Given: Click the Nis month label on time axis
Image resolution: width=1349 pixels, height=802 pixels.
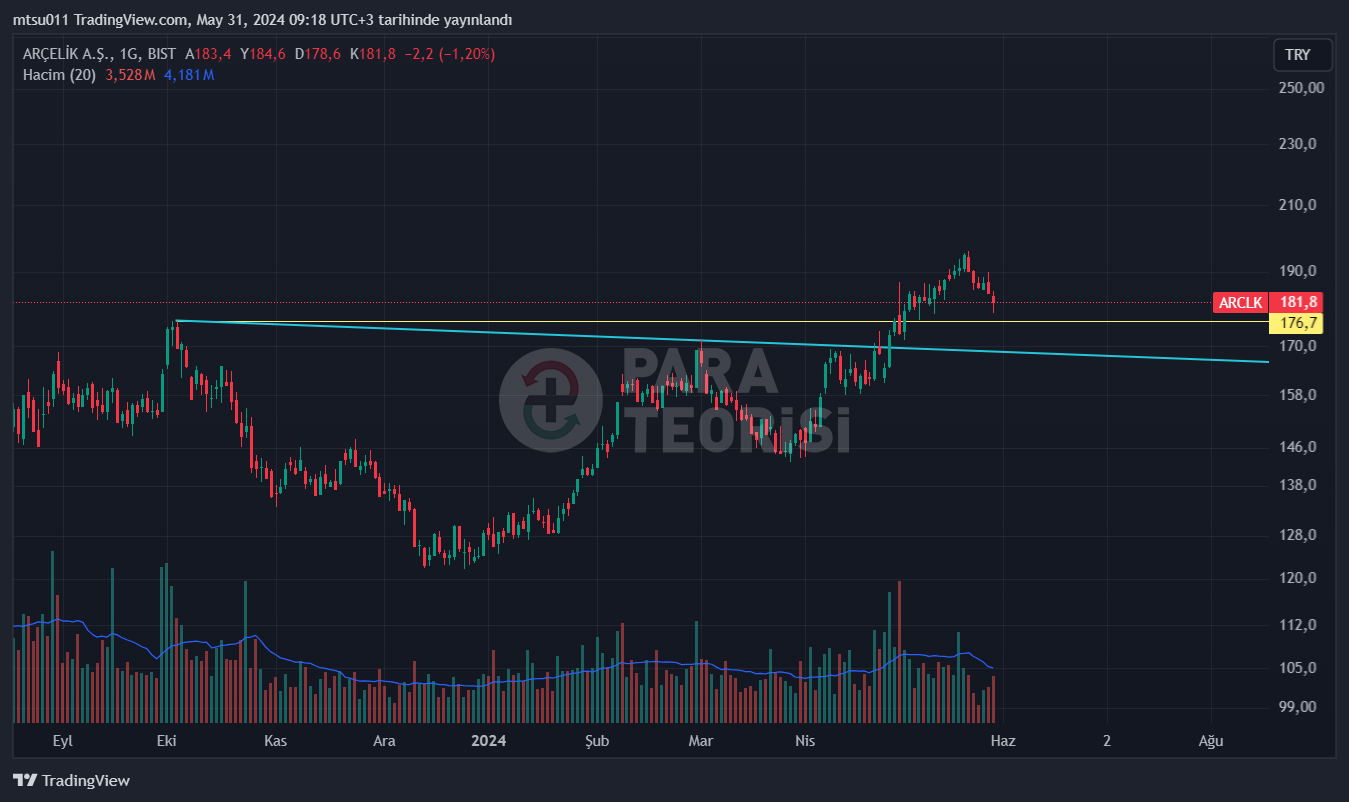Looking at the screenshot, I should pyautogui.click(x=805, y=741).
